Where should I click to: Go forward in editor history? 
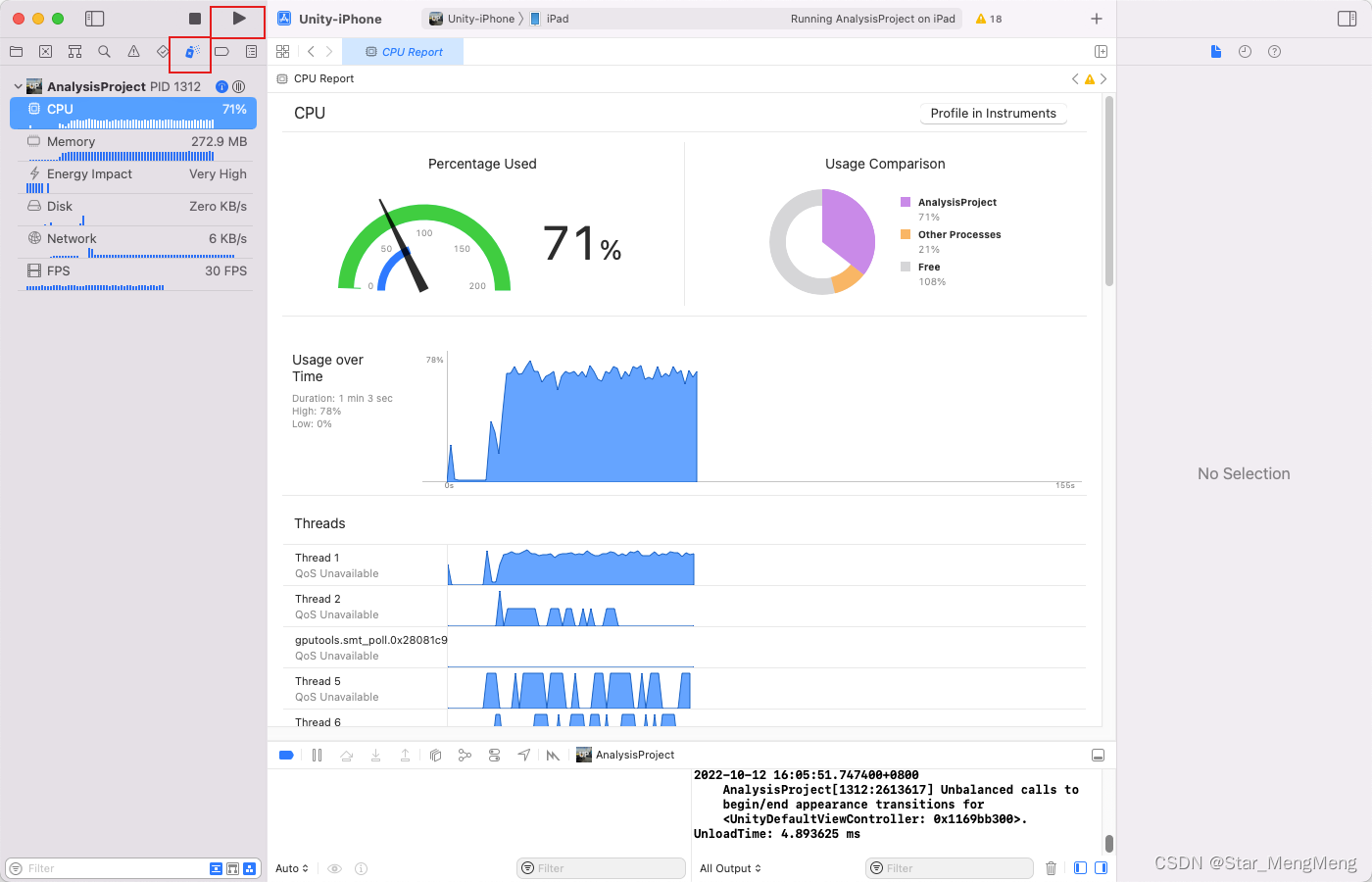(x=329, y=52)
